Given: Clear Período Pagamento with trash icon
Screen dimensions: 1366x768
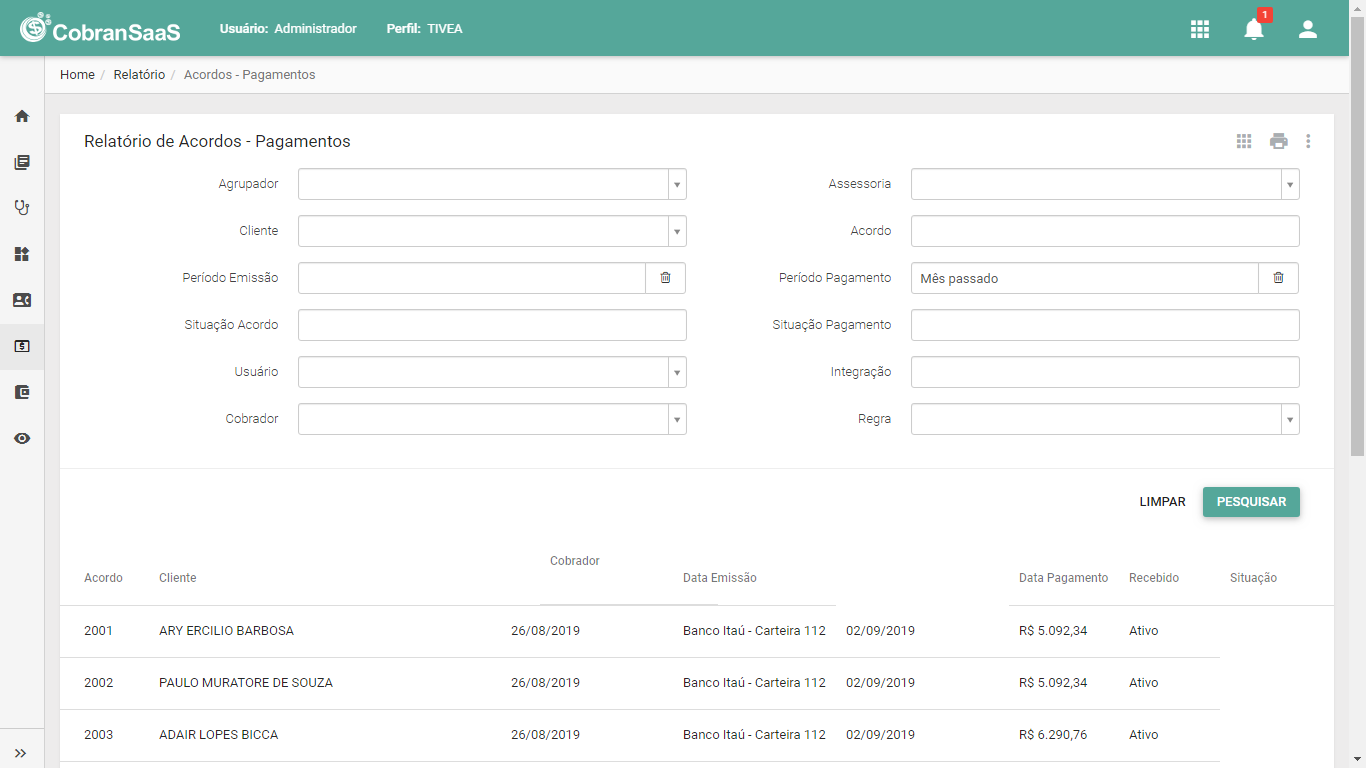Looking at the screenshot, I should tap(1278, 278).
